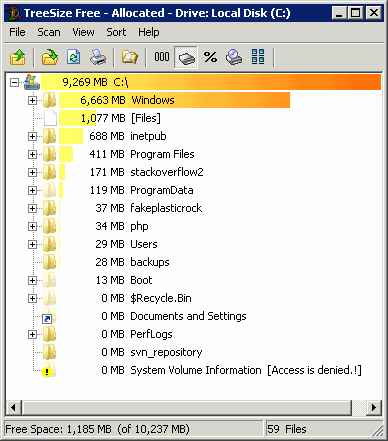Maximize the TreeSize Free window
The image size is (388, 441).
[x=356, y=13]
